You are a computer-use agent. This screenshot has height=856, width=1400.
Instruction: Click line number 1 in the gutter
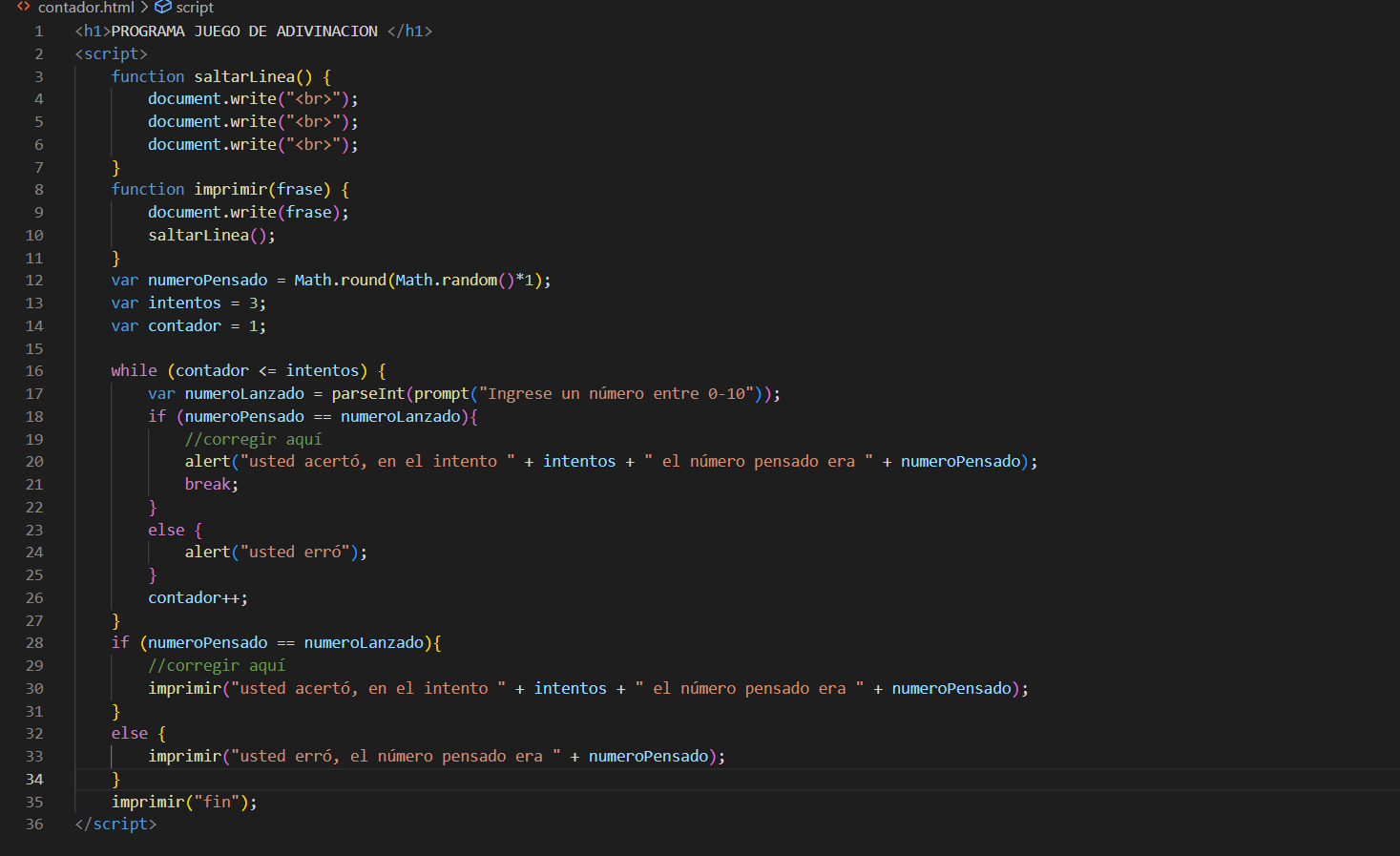click(x=39, y=31)
